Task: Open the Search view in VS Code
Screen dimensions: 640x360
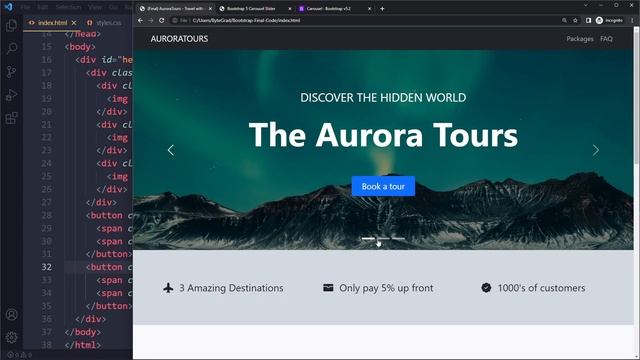Action: tap(11, 49)
